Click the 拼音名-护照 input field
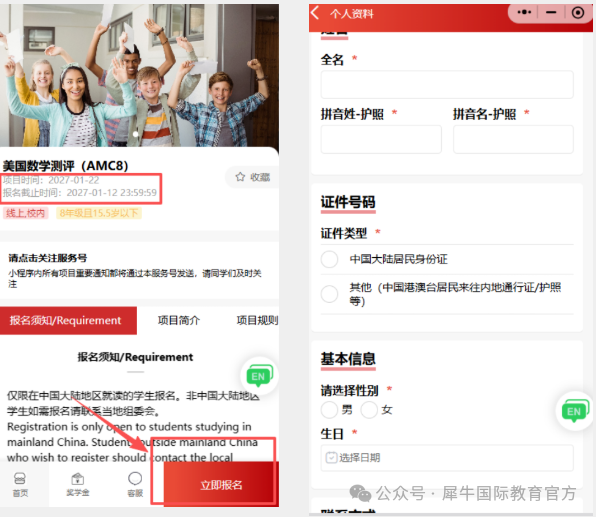The image size is (596, 517). [x=513, y=140]
